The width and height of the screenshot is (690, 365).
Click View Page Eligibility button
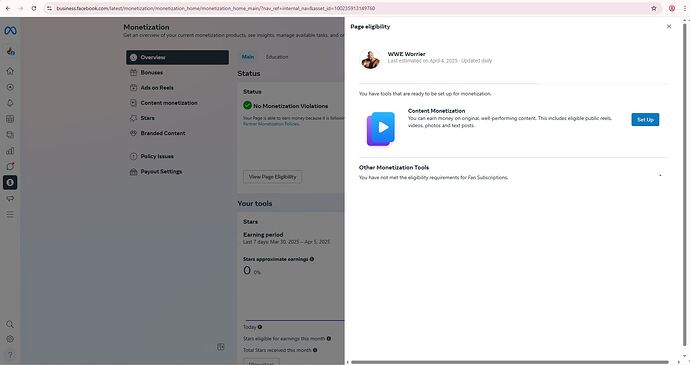(272, 177)
